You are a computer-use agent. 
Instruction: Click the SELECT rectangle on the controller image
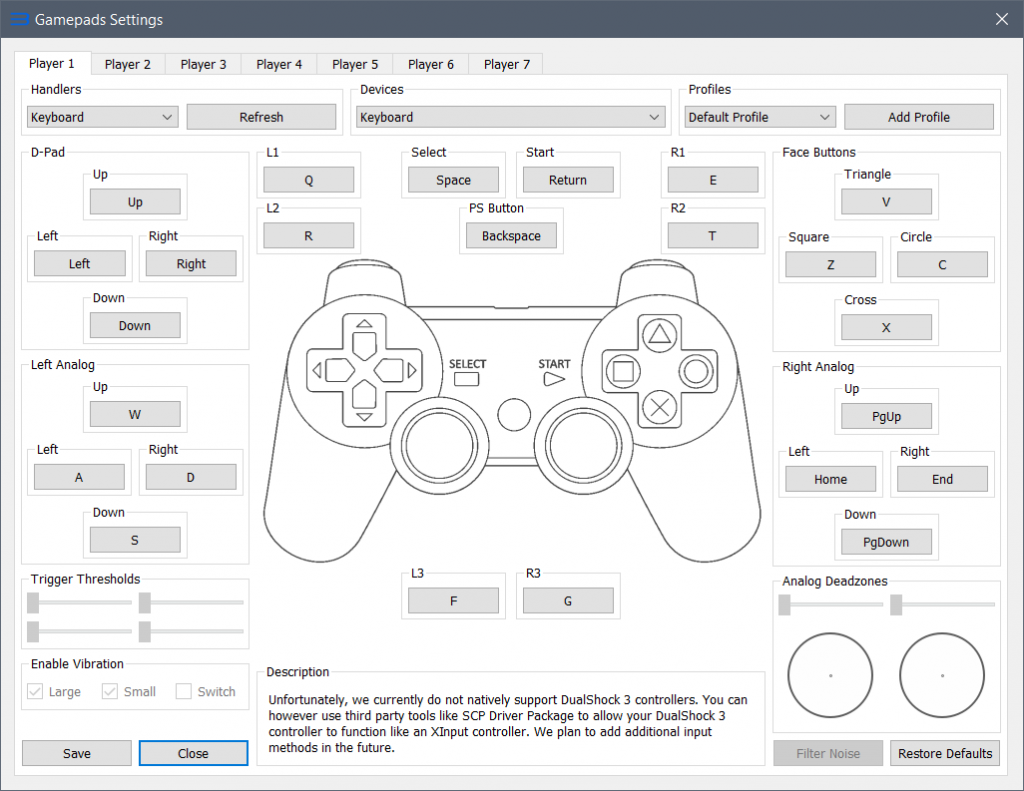(467, 379)
